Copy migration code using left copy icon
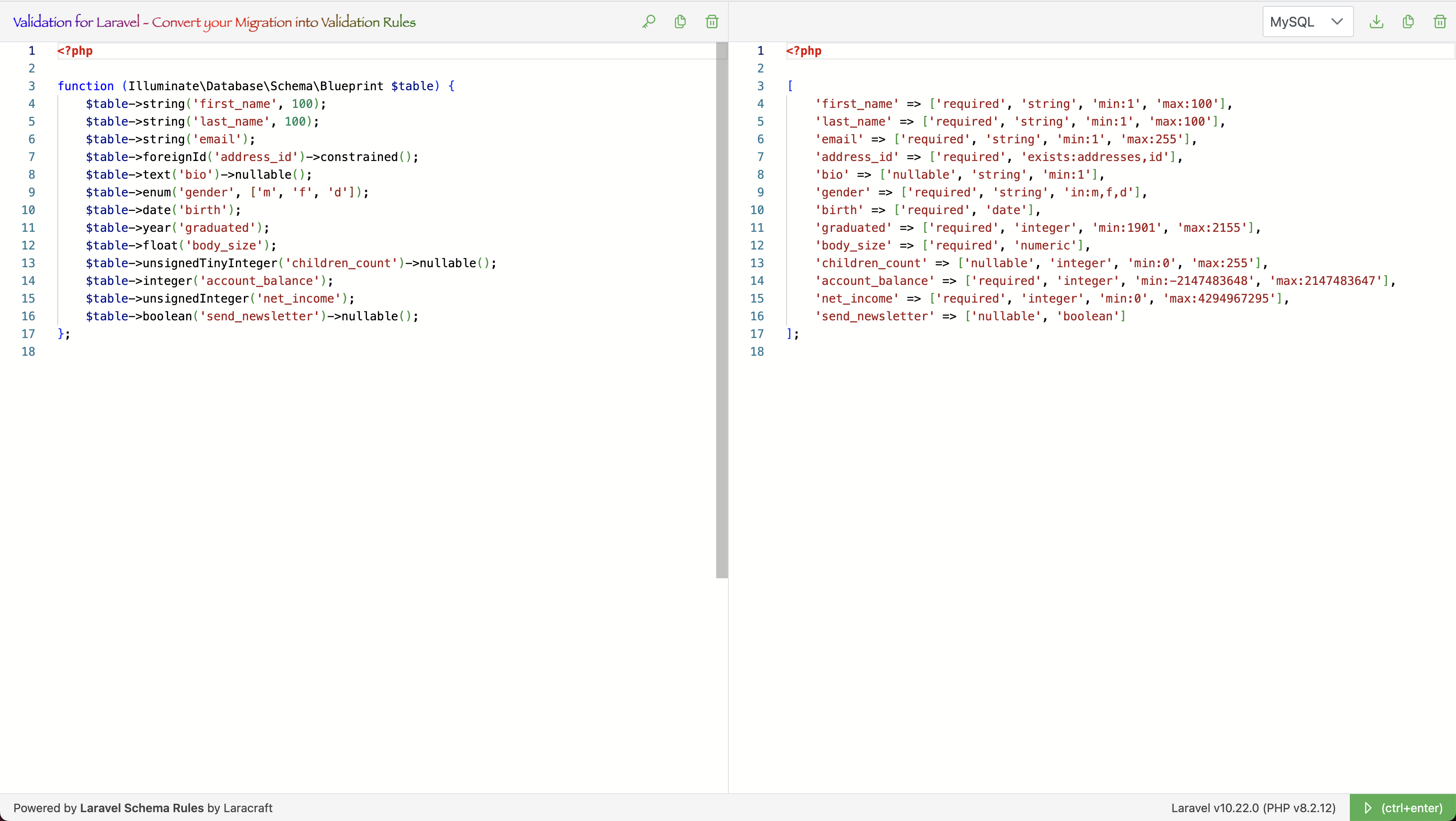 tap(680, 21)
